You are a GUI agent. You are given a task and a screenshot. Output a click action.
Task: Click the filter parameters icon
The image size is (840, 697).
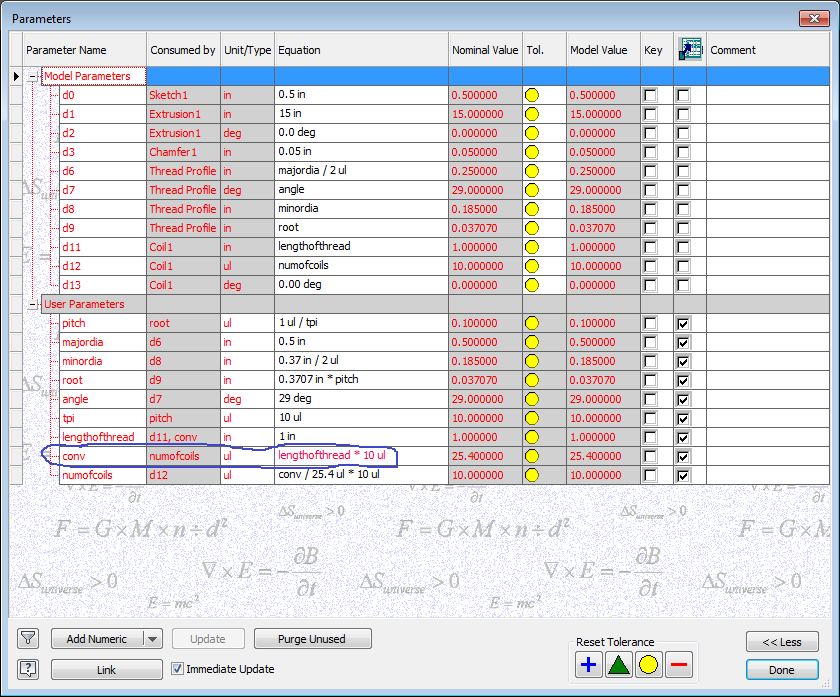[27, 638]
